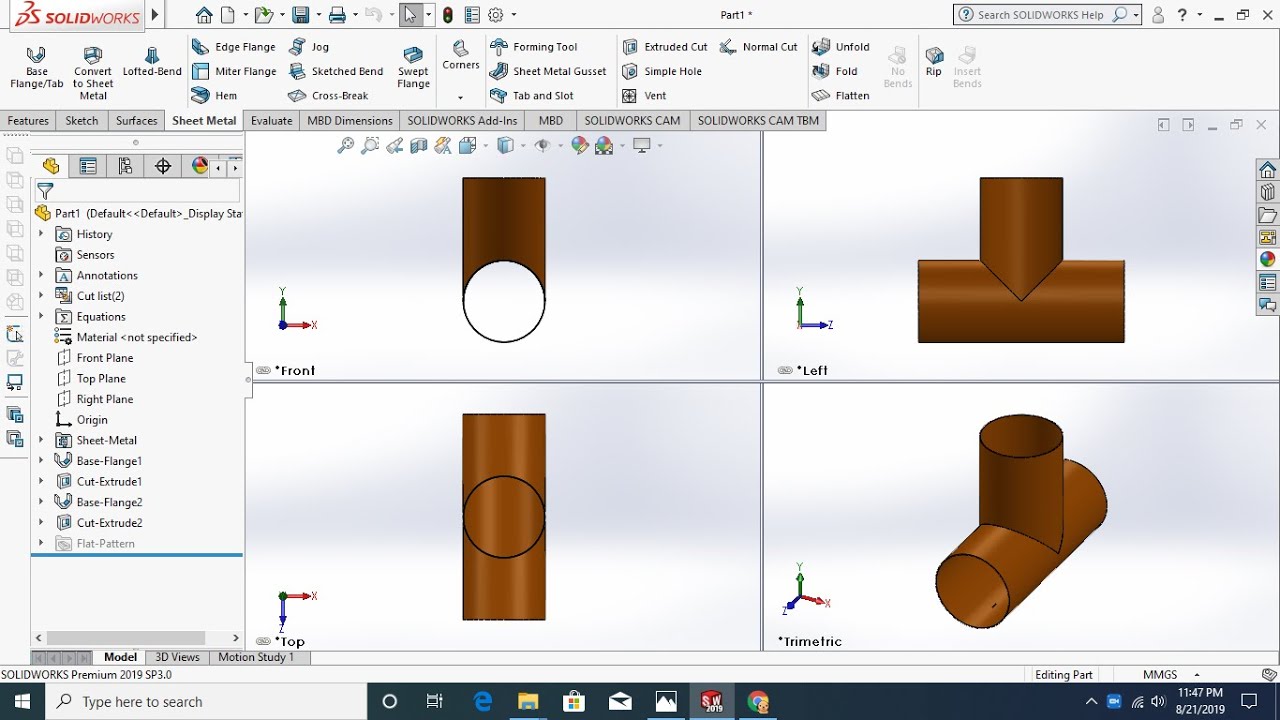Switch to the Sketch tab
Screen dimensions: 1280x720
pos(82,121)
